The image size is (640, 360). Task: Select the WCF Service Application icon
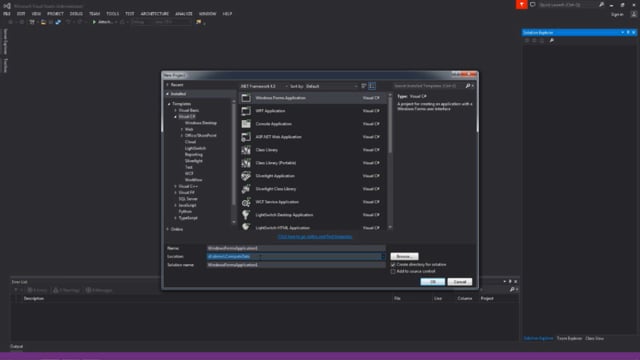246,202
